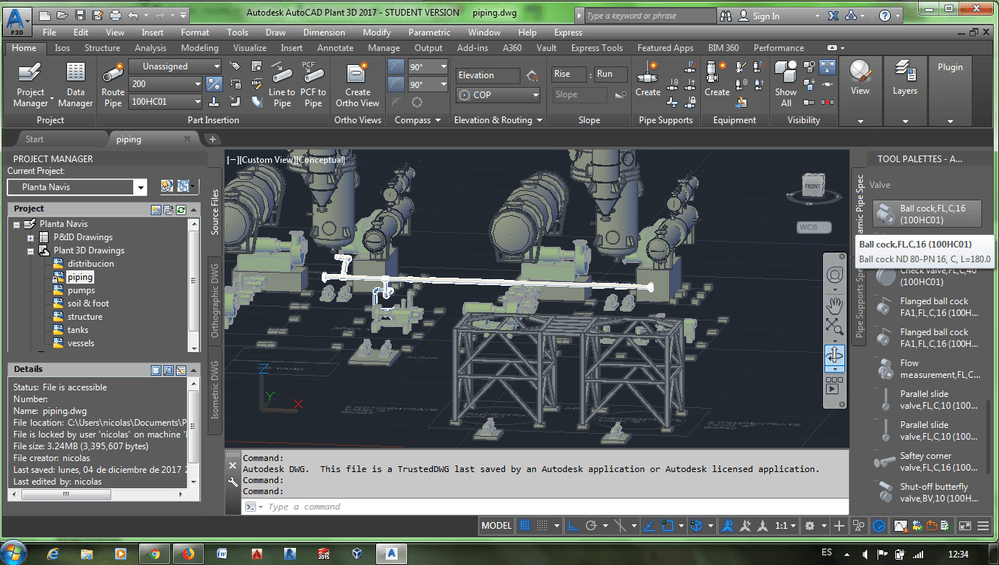Expand the P&ID Drawings tree node

click(31, 238)
